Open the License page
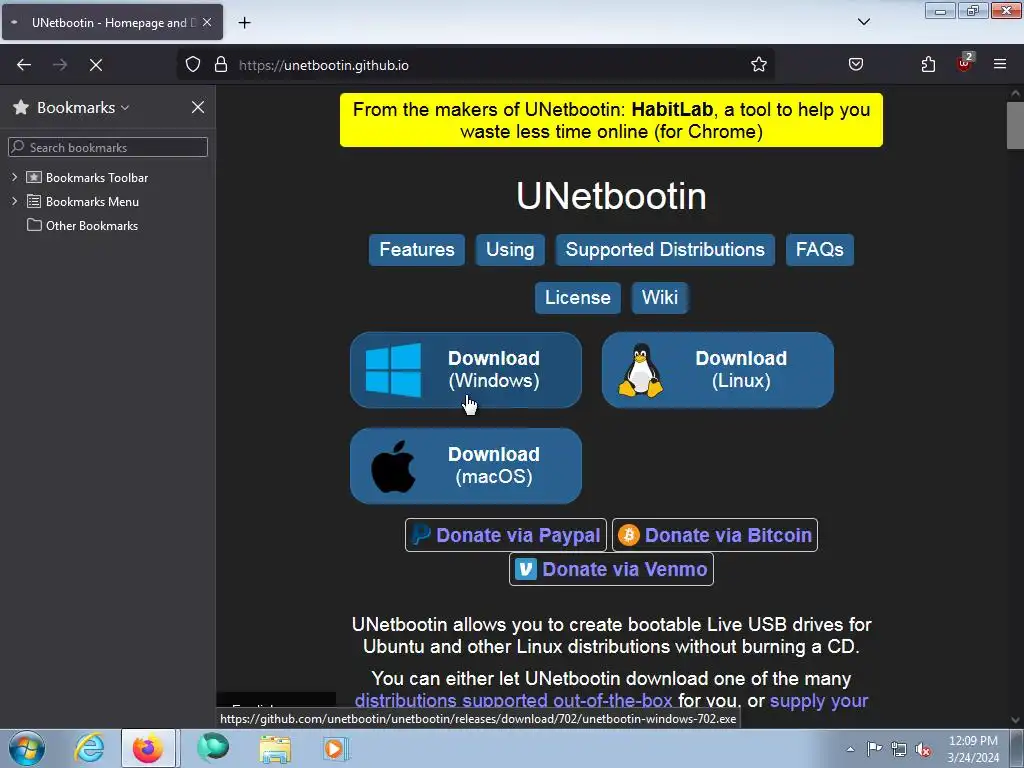Image resolution: width=1024 pixels, height=768 pixels. 578,298
